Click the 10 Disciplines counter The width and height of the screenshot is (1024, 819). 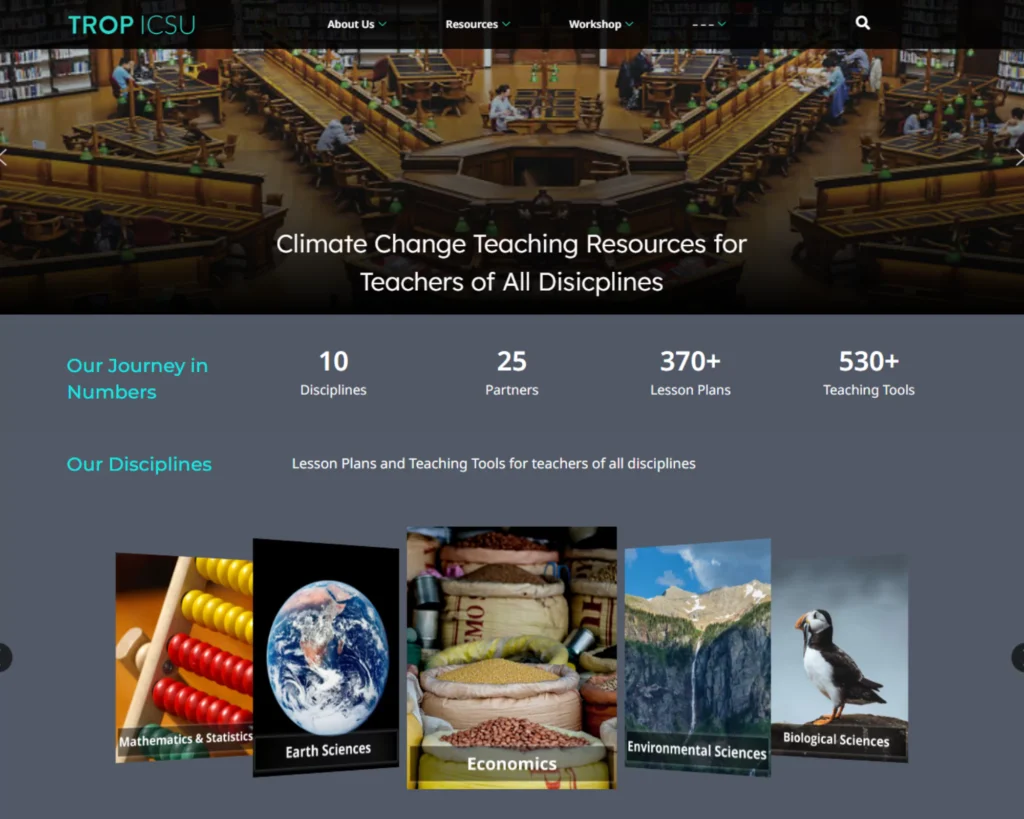pos(333,373)
